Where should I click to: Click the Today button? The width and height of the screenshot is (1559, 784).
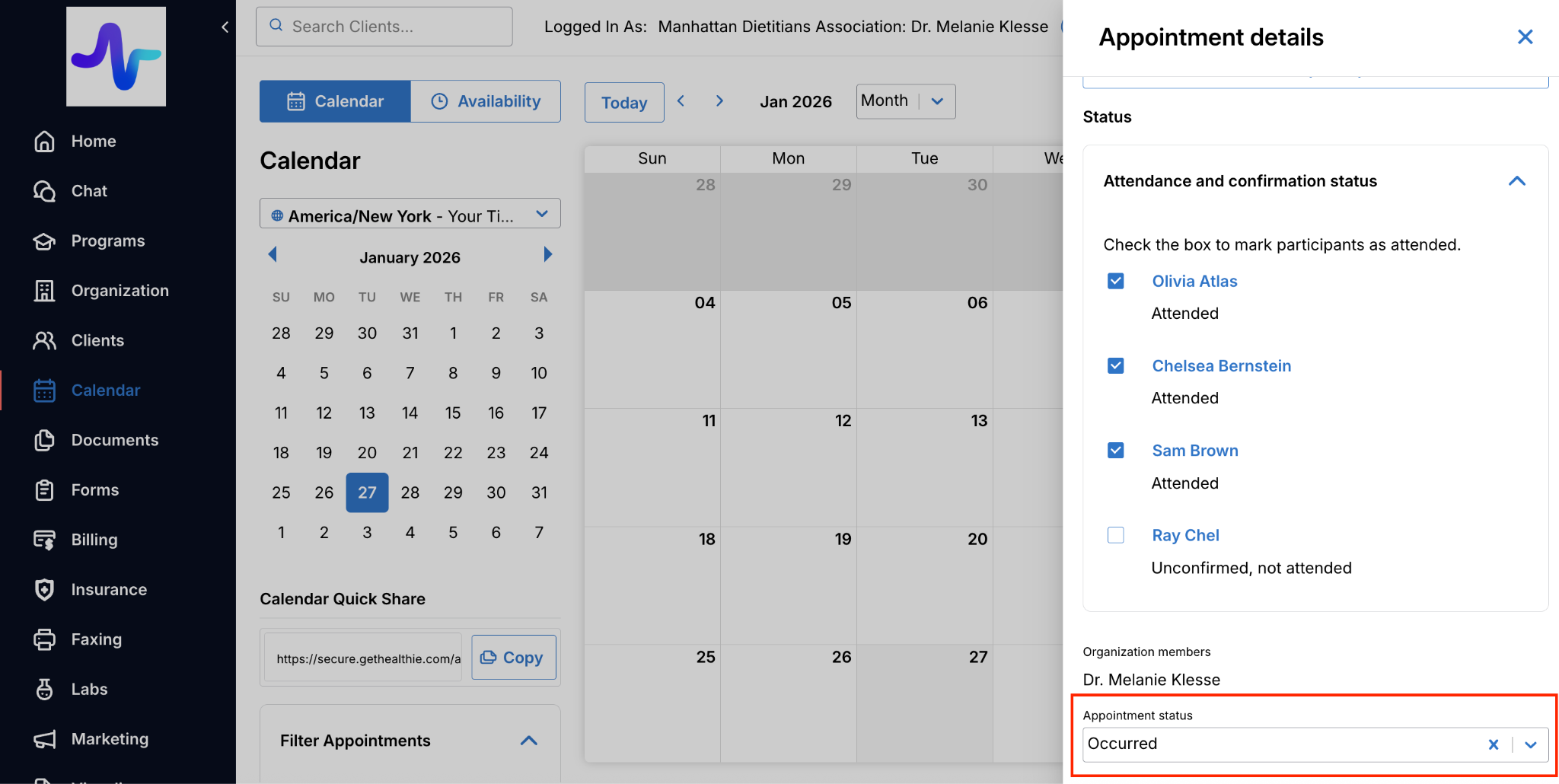(x=624, y=102)
